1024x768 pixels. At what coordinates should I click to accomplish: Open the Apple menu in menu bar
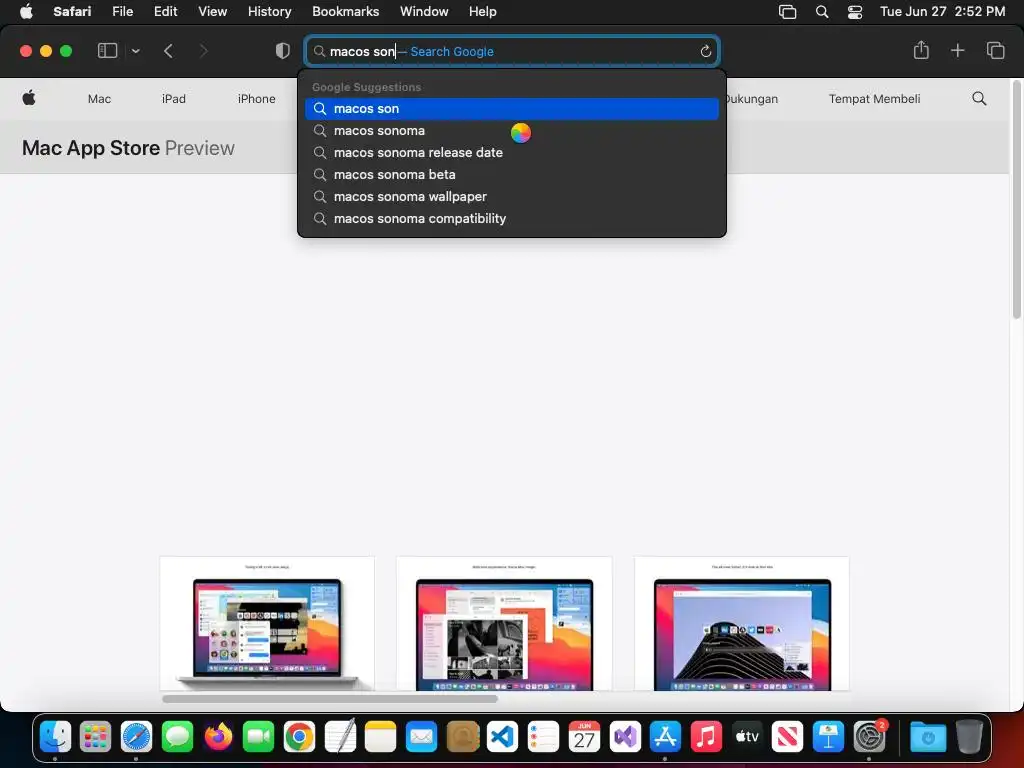click(x=26, y=11)
